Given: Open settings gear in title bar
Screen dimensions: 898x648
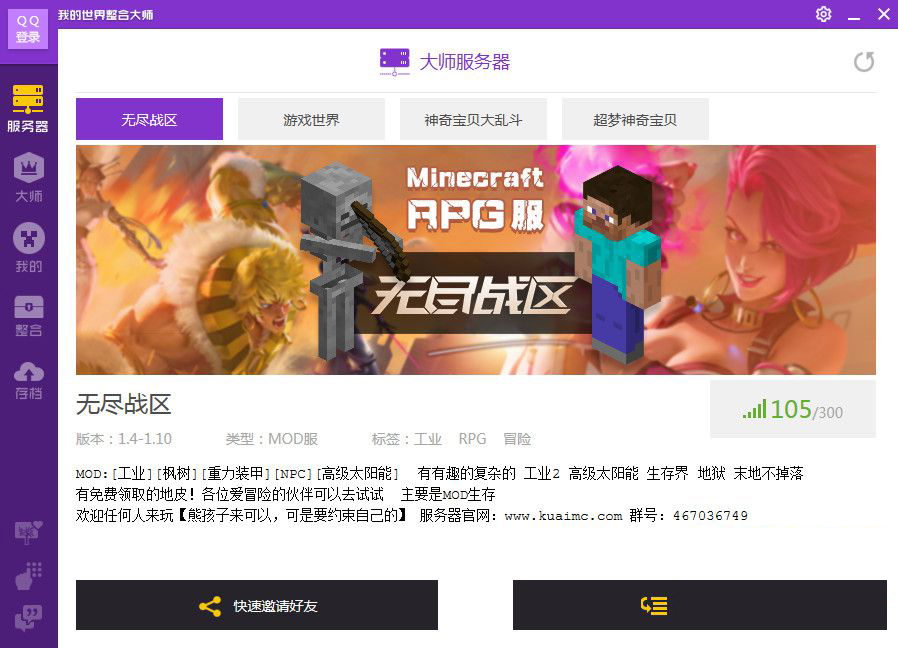Looking at the screenshot, I should [x=824, y=14].
